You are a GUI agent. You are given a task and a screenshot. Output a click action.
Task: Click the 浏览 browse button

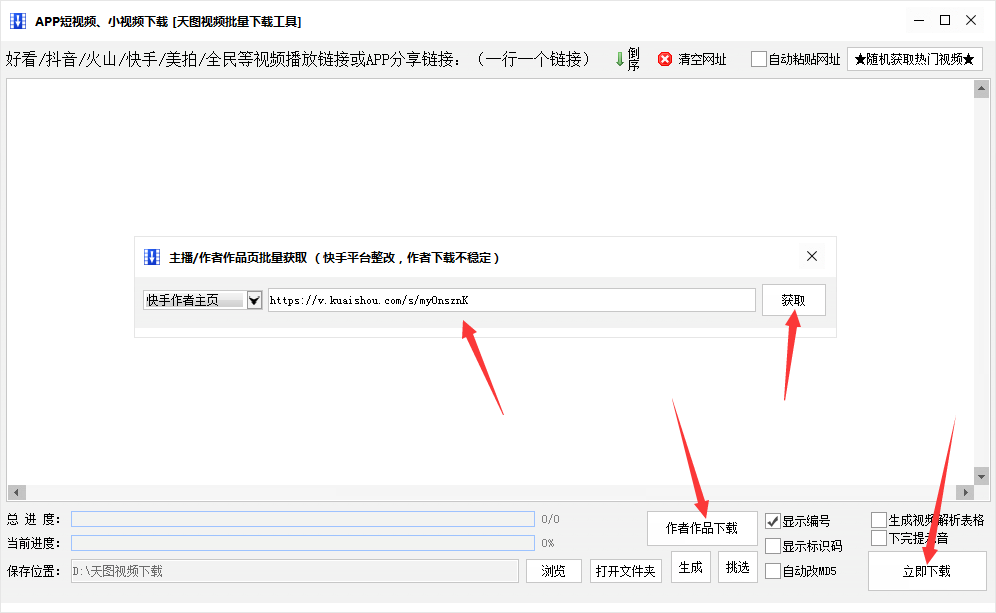553,571
